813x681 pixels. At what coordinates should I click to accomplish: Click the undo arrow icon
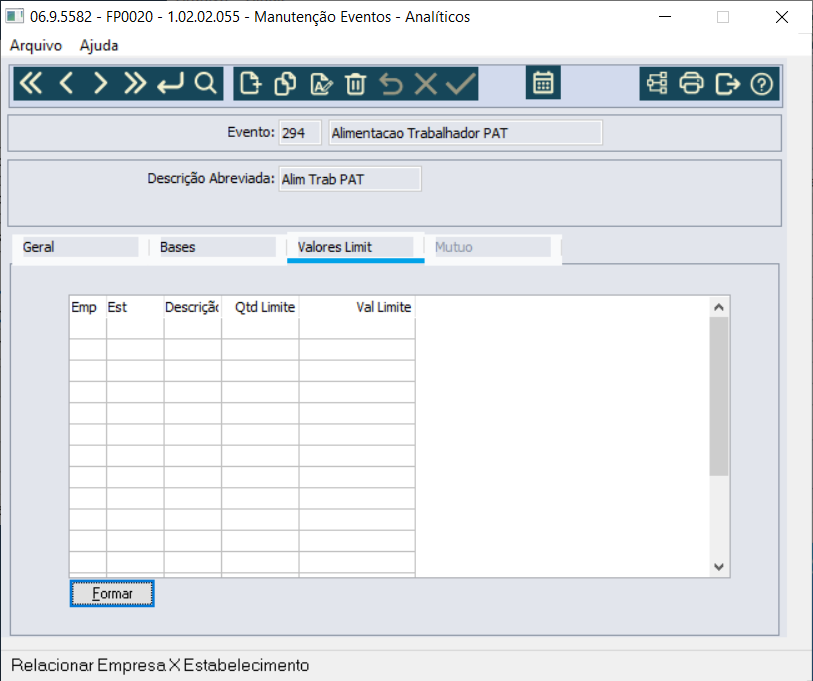pos(391,84)
